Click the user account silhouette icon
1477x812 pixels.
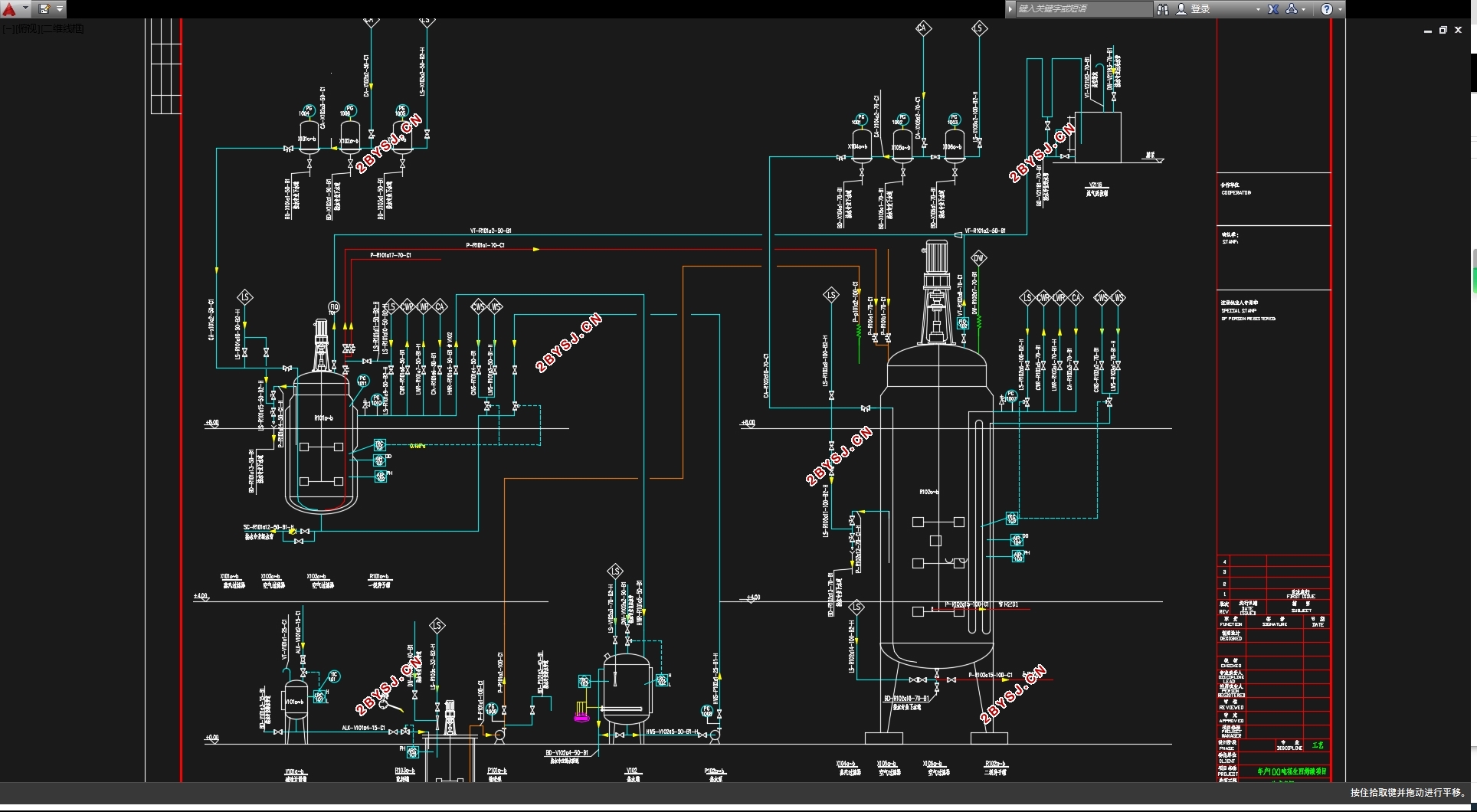tap(1181, 9)
